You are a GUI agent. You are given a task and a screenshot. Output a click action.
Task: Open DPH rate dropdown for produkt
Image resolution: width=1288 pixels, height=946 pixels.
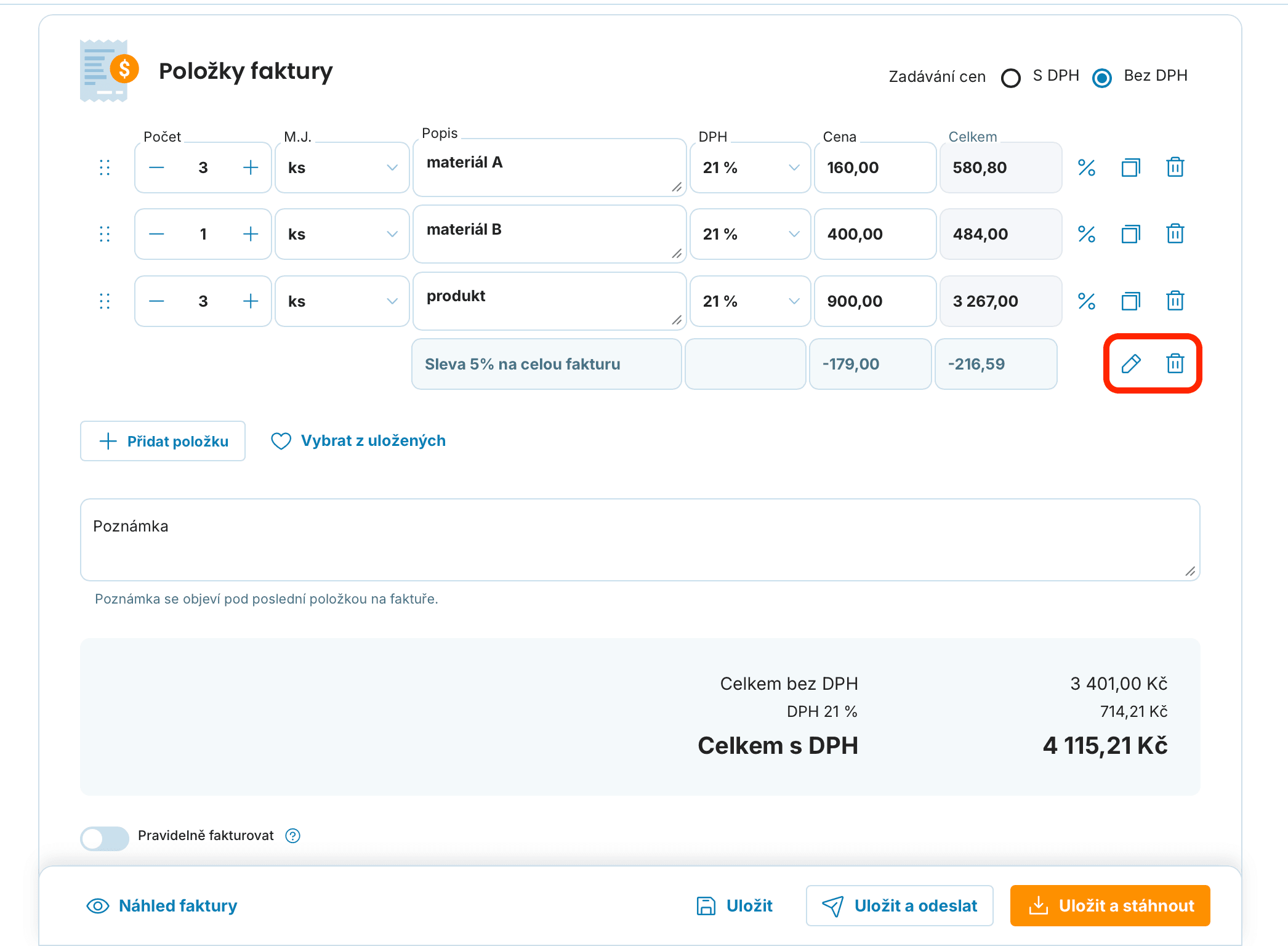751,301
